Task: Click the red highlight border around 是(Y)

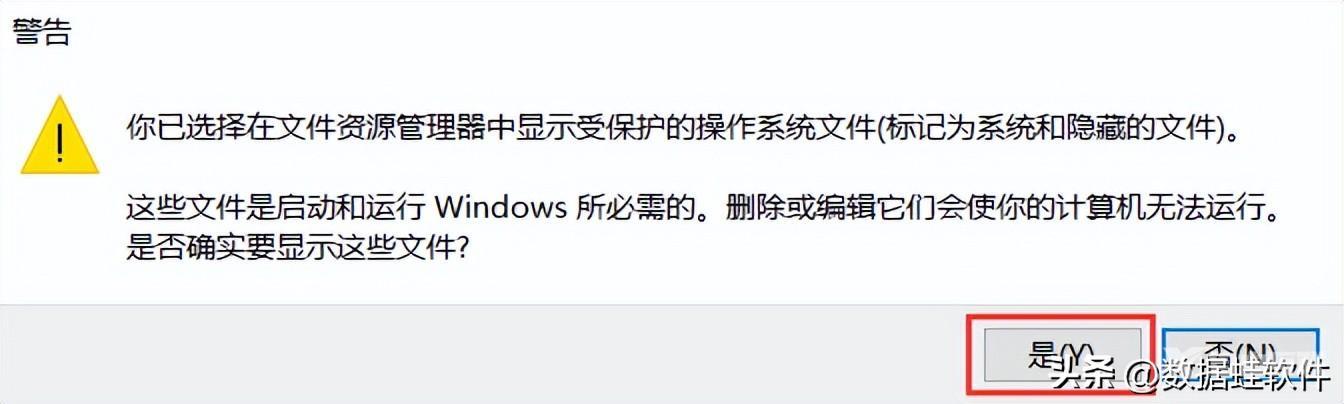Action: (x=1062, y=316)
